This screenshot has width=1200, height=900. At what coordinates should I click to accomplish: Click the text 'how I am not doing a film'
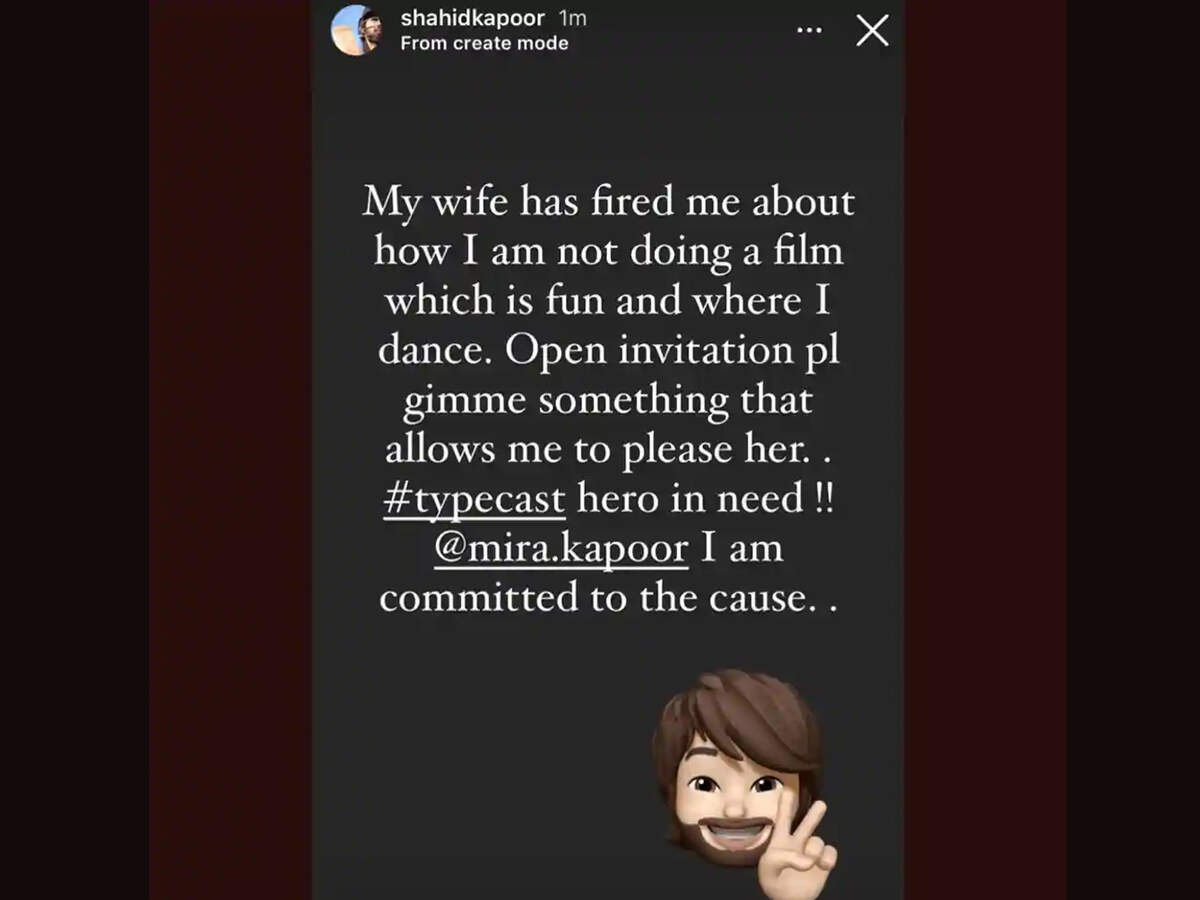pyautogui.click(x=608, y=252)
